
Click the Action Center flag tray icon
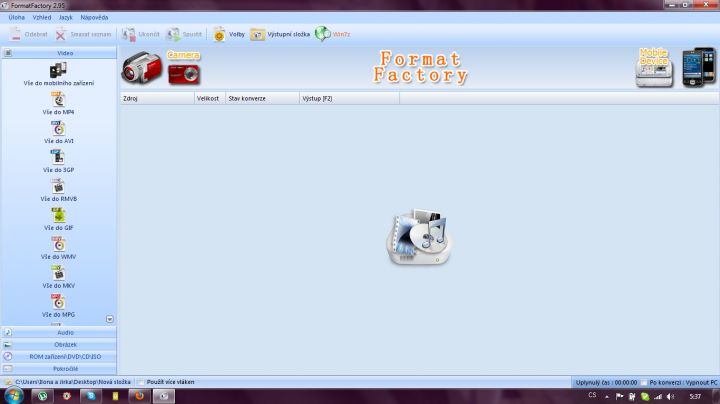coord(619,396)
